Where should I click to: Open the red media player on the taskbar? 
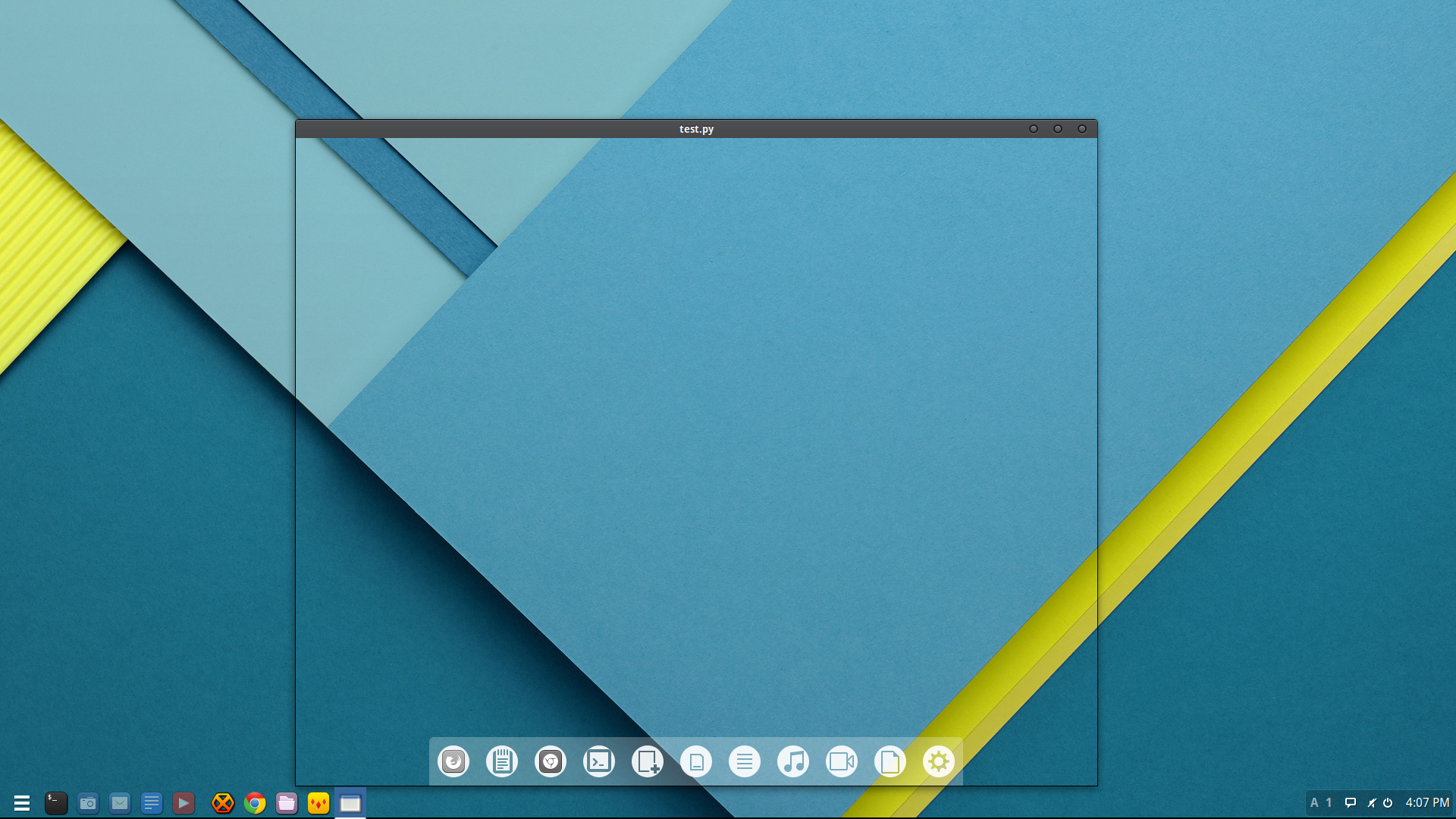pyautogui.click(x=184, y=803)
